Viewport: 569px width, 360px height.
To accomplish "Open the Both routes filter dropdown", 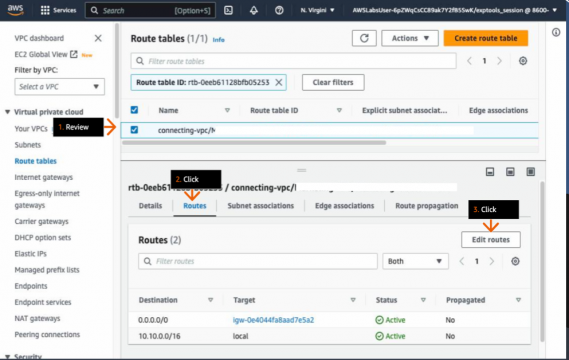I will [x=415, y=261].
